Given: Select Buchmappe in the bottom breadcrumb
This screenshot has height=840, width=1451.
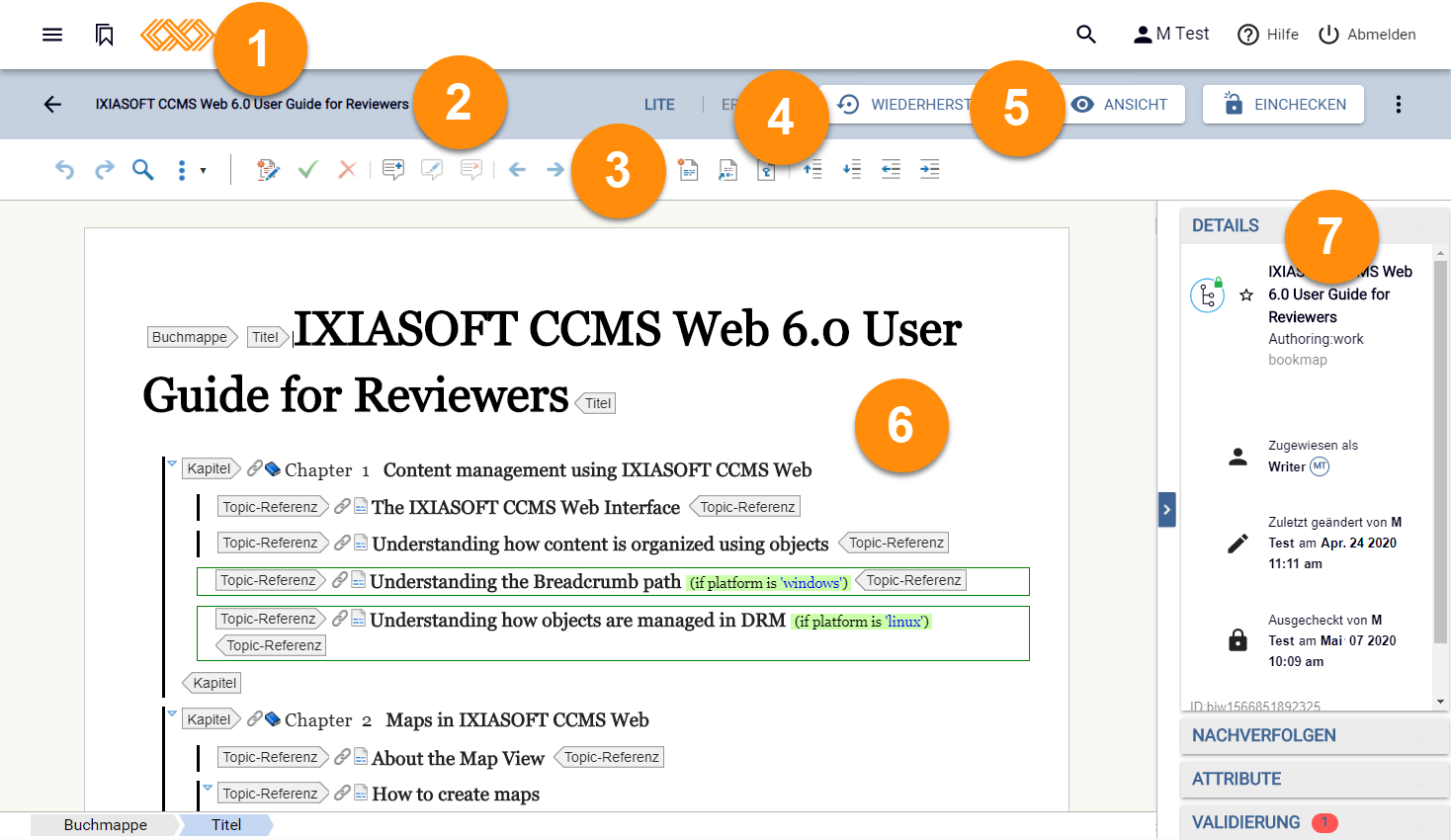Looking at the screenshot, I should click(x=105, y=825).
